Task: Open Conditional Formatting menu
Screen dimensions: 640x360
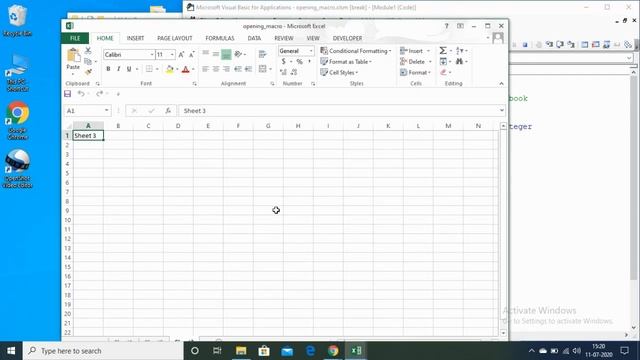Action: pos(356,51)
